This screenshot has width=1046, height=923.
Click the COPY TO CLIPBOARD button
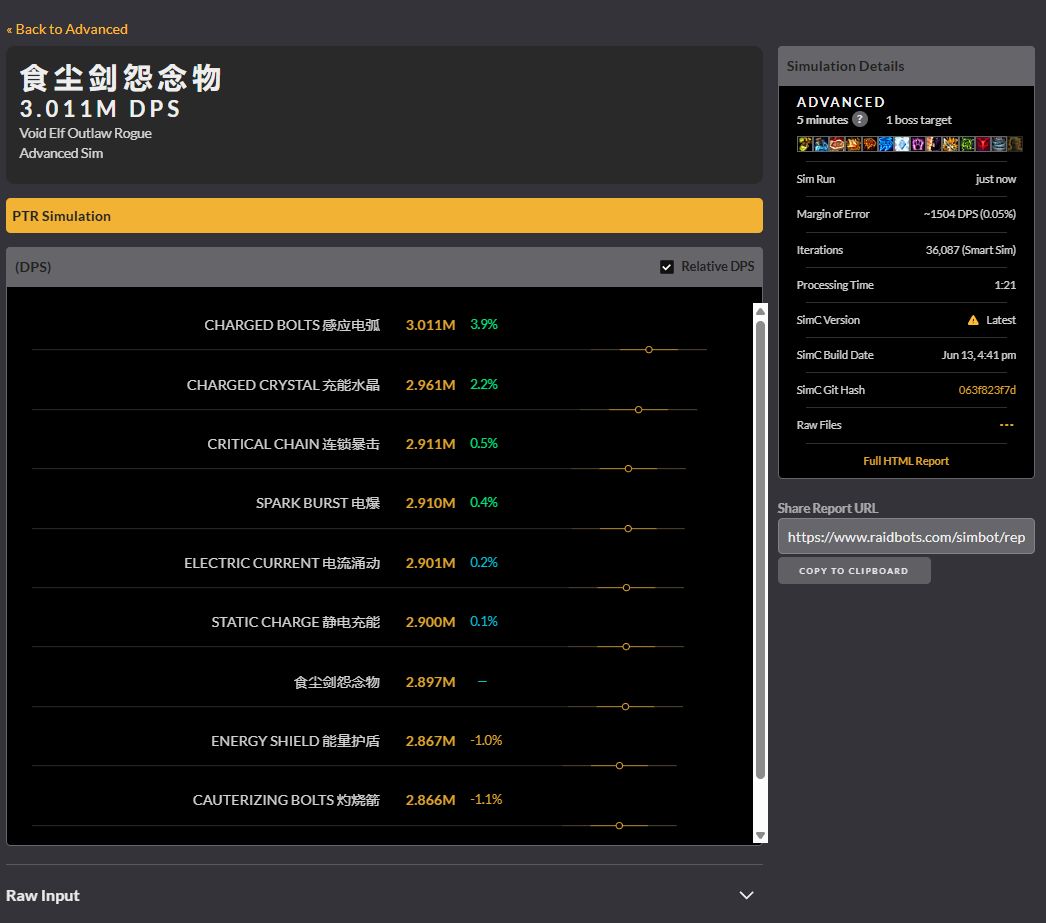(x=854, y=570)
